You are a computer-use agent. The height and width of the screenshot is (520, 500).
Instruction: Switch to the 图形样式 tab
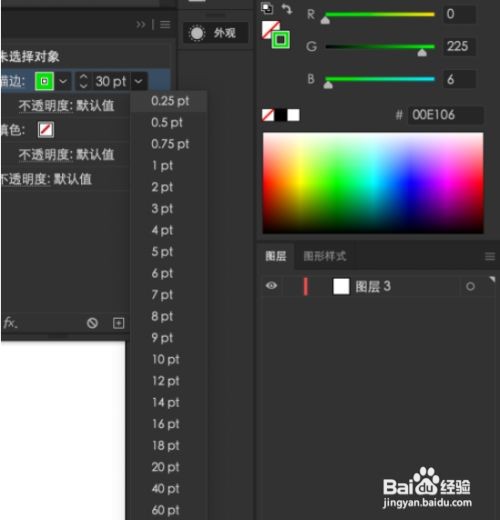click(325, 256)
